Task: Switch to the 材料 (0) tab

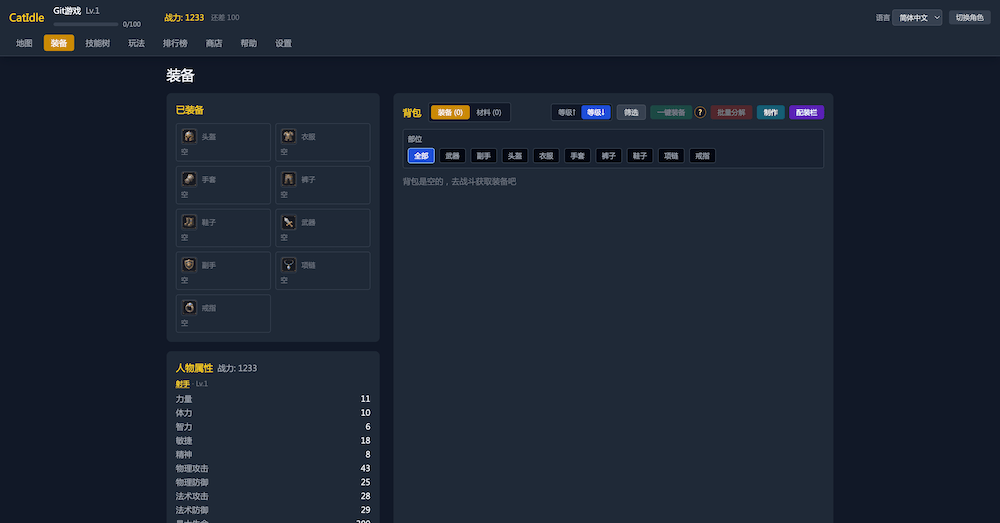Action: (489, 112)
